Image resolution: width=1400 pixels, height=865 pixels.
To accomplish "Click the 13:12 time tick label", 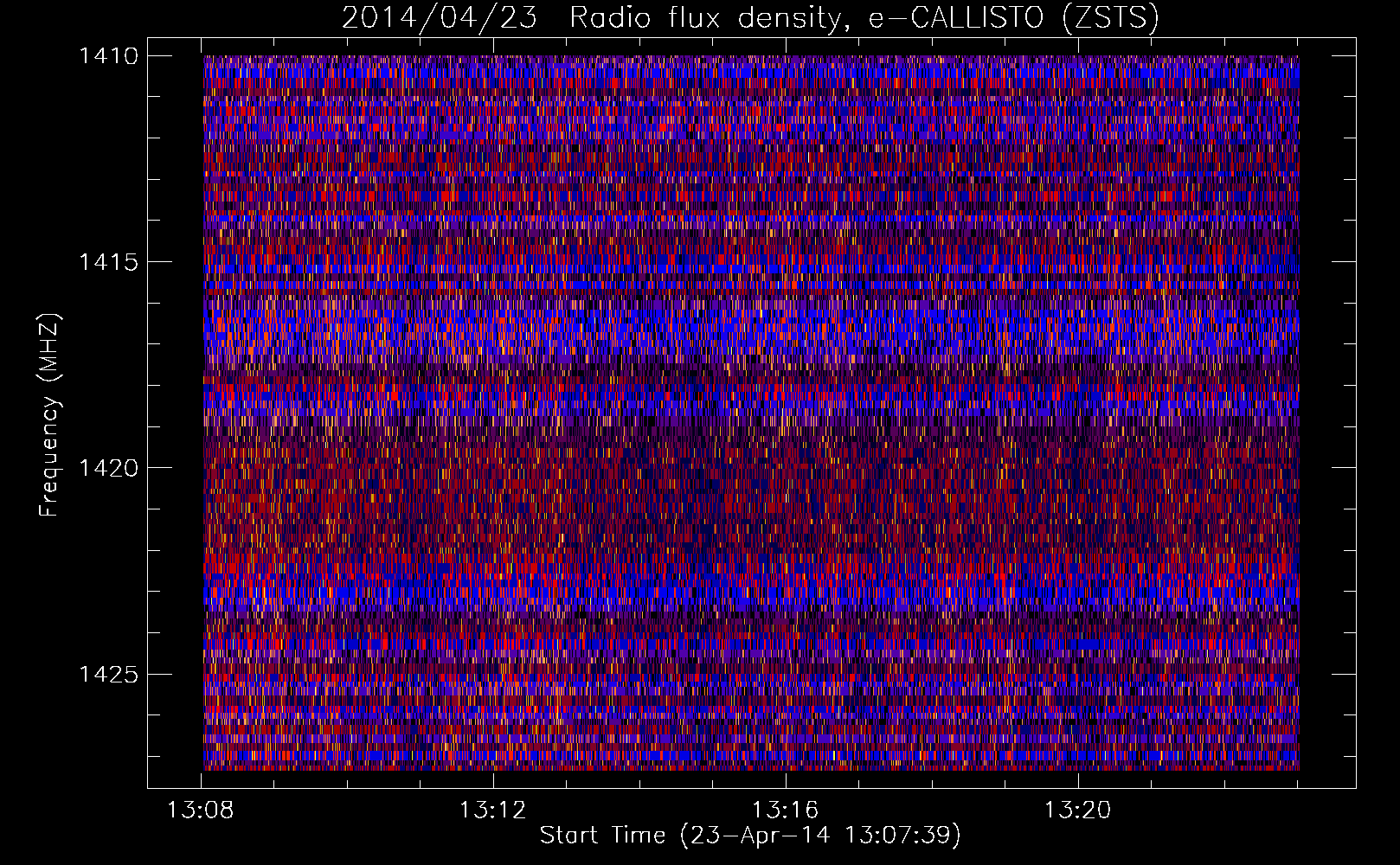I will (493, 810).
